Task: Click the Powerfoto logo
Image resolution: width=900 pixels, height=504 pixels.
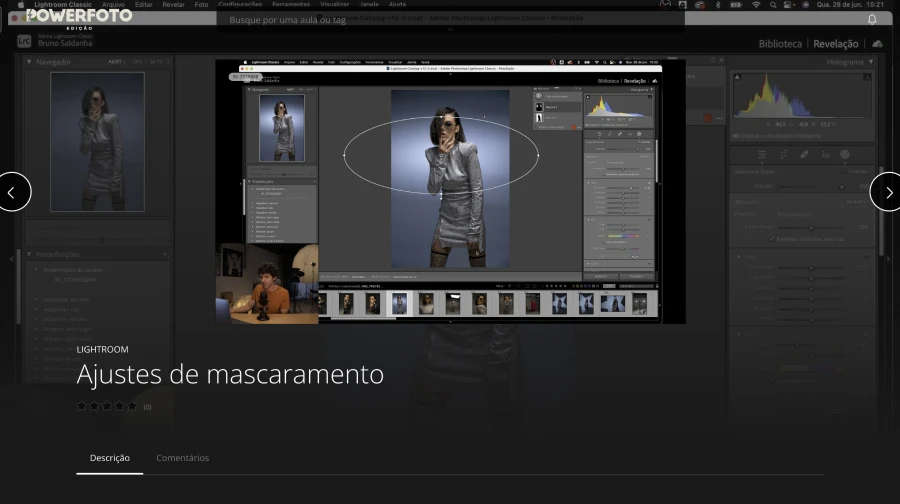Action: (x=79, y=18)
